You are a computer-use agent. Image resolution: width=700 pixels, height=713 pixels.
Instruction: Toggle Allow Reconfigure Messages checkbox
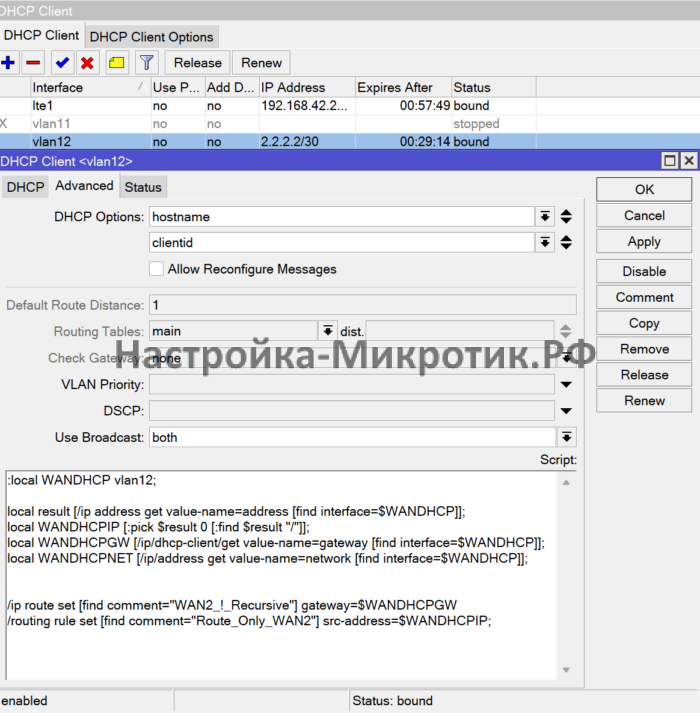156,269
